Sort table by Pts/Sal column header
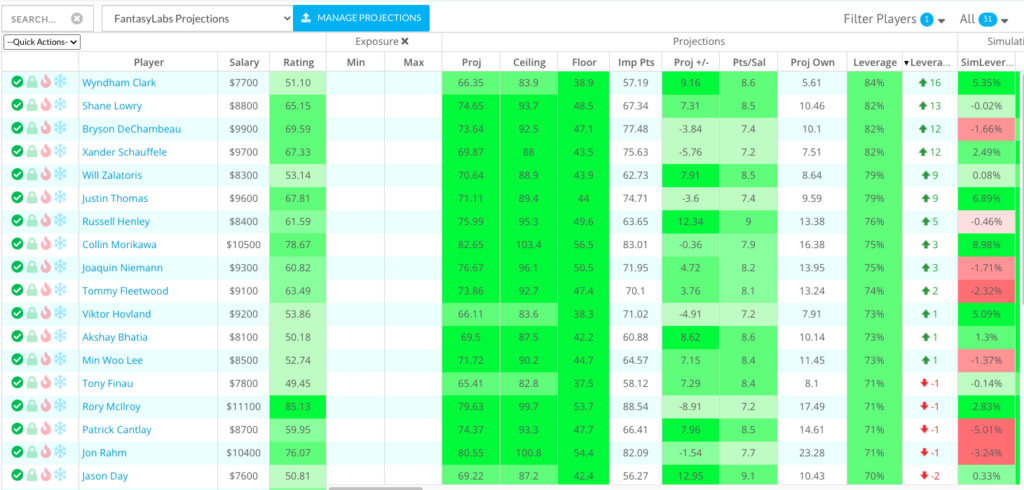 (x=748, y=63)
